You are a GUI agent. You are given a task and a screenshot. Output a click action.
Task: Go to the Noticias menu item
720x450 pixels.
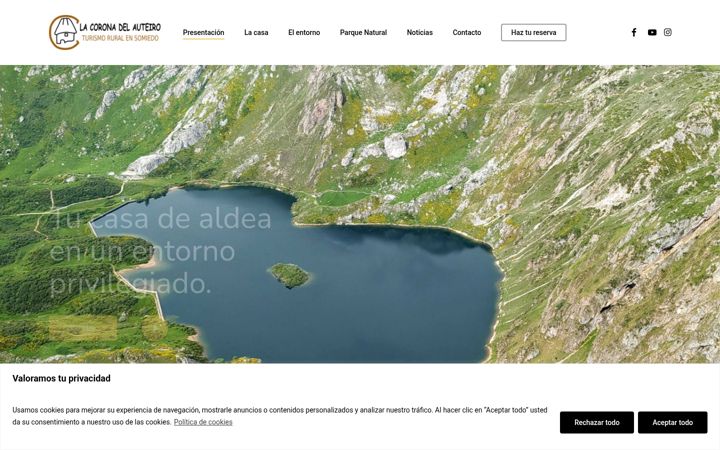420,33
